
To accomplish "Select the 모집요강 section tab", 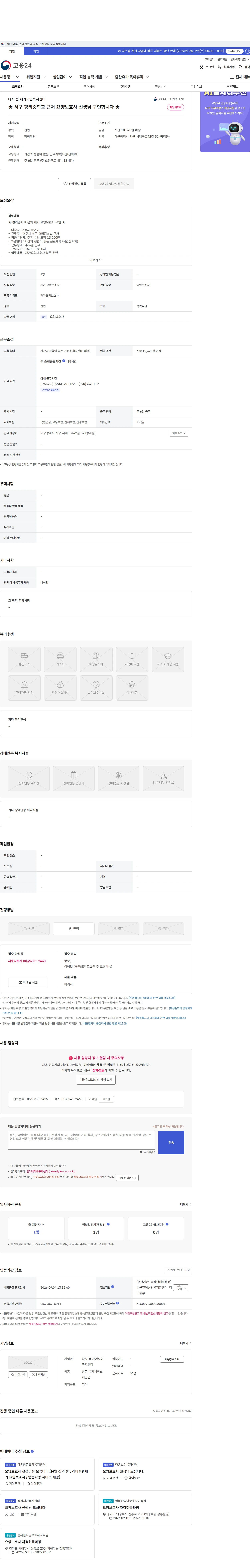I will click(x=18, y=86).
